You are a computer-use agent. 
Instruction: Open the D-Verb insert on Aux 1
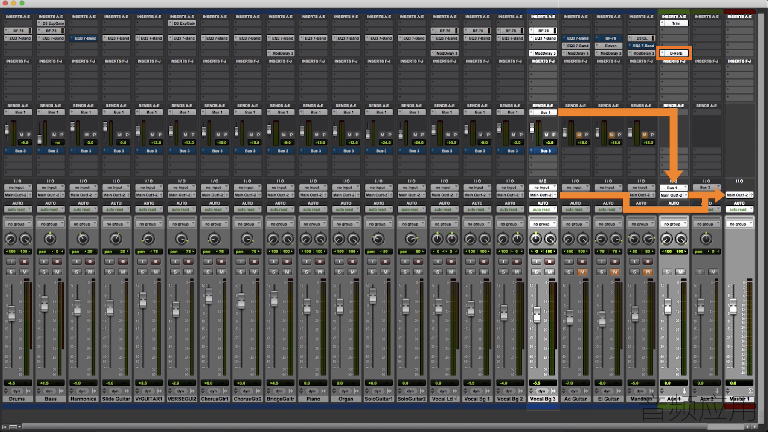coord(674,53)
